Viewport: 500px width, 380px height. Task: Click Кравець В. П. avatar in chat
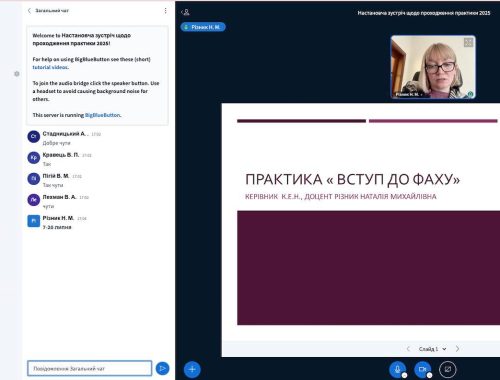[x=34, y=158]
